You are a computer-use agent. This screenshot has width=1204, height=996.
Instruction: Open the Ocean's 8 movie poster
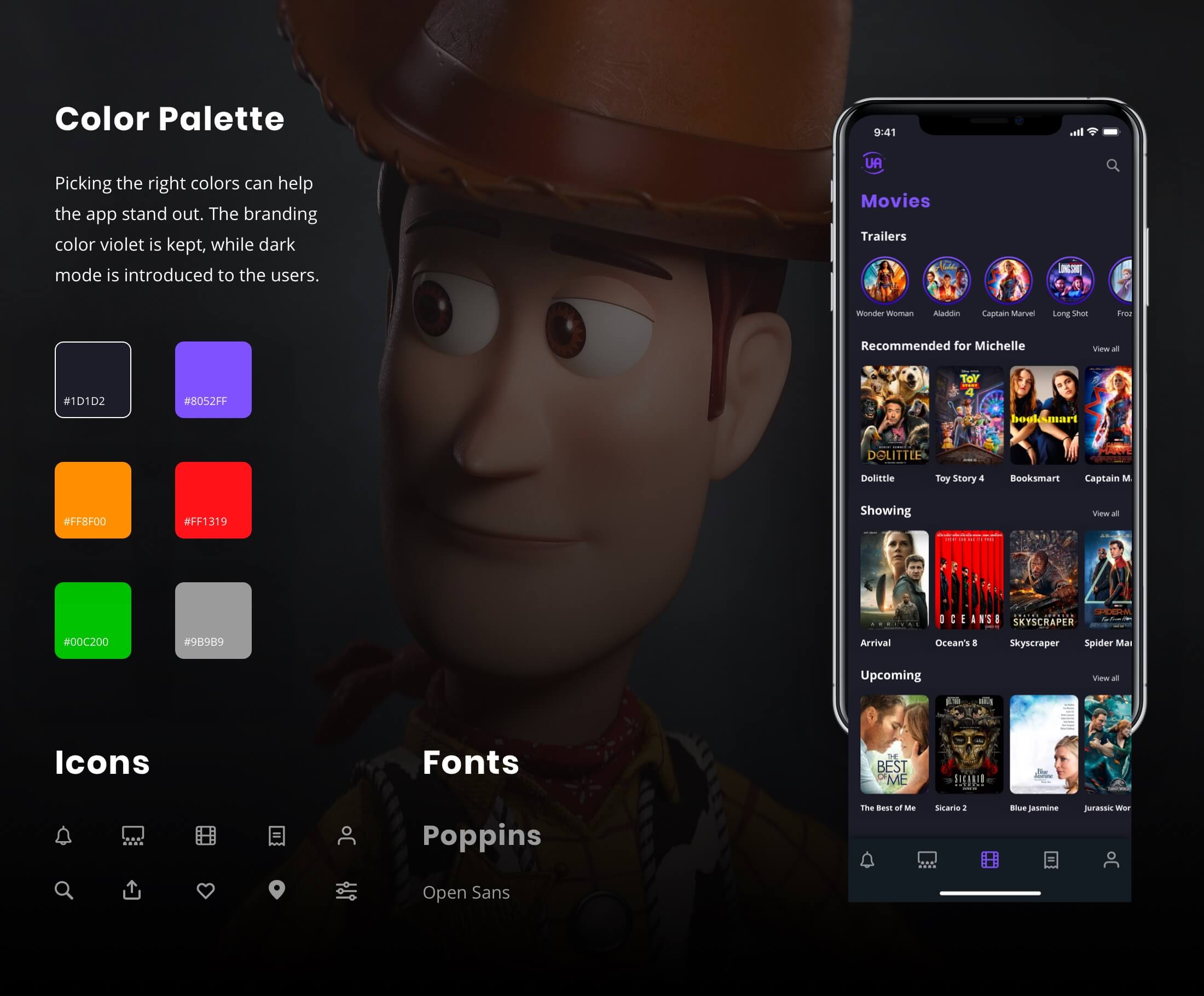[969, 580]
